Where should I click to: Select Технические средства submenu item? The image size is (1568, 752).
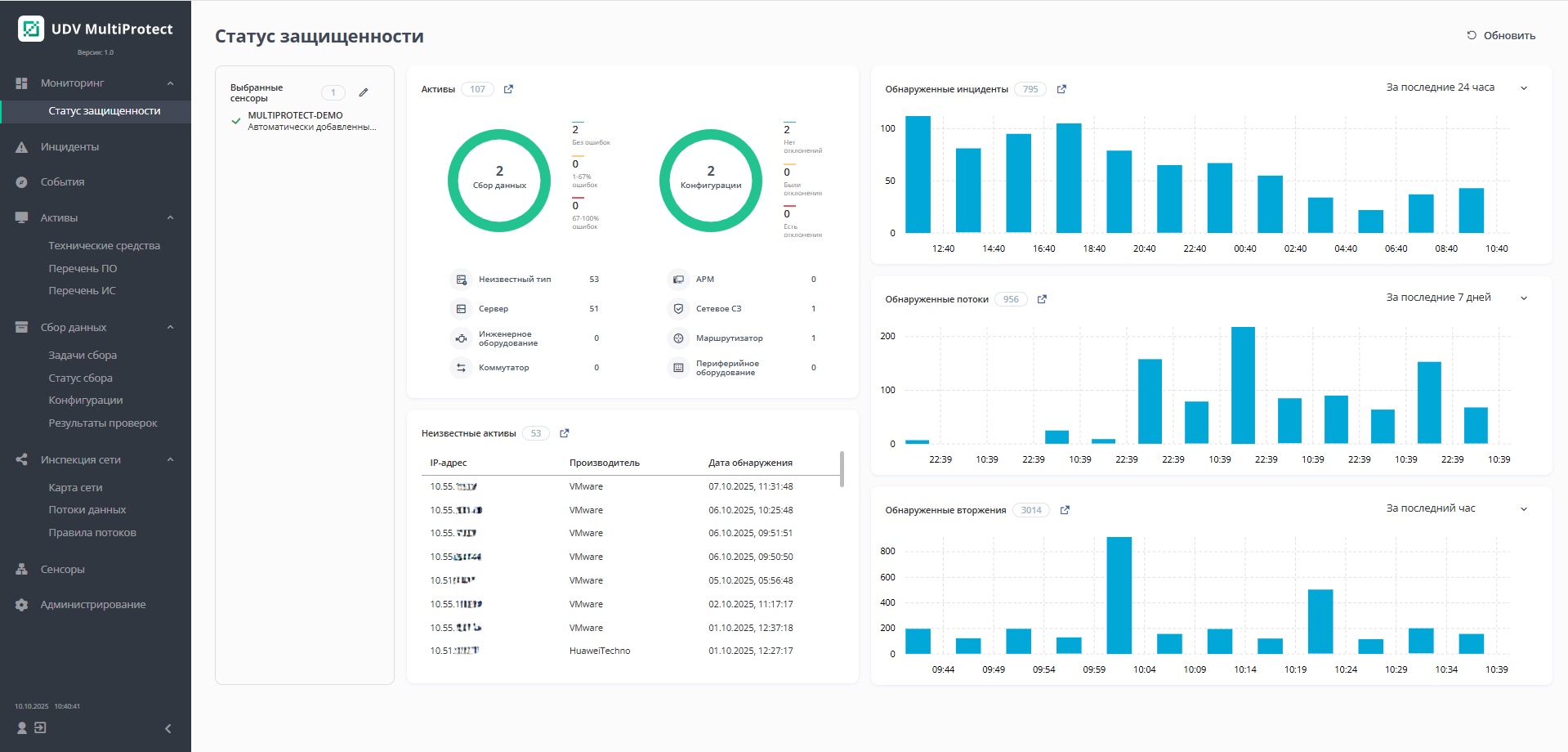click(x=104, y=246)
